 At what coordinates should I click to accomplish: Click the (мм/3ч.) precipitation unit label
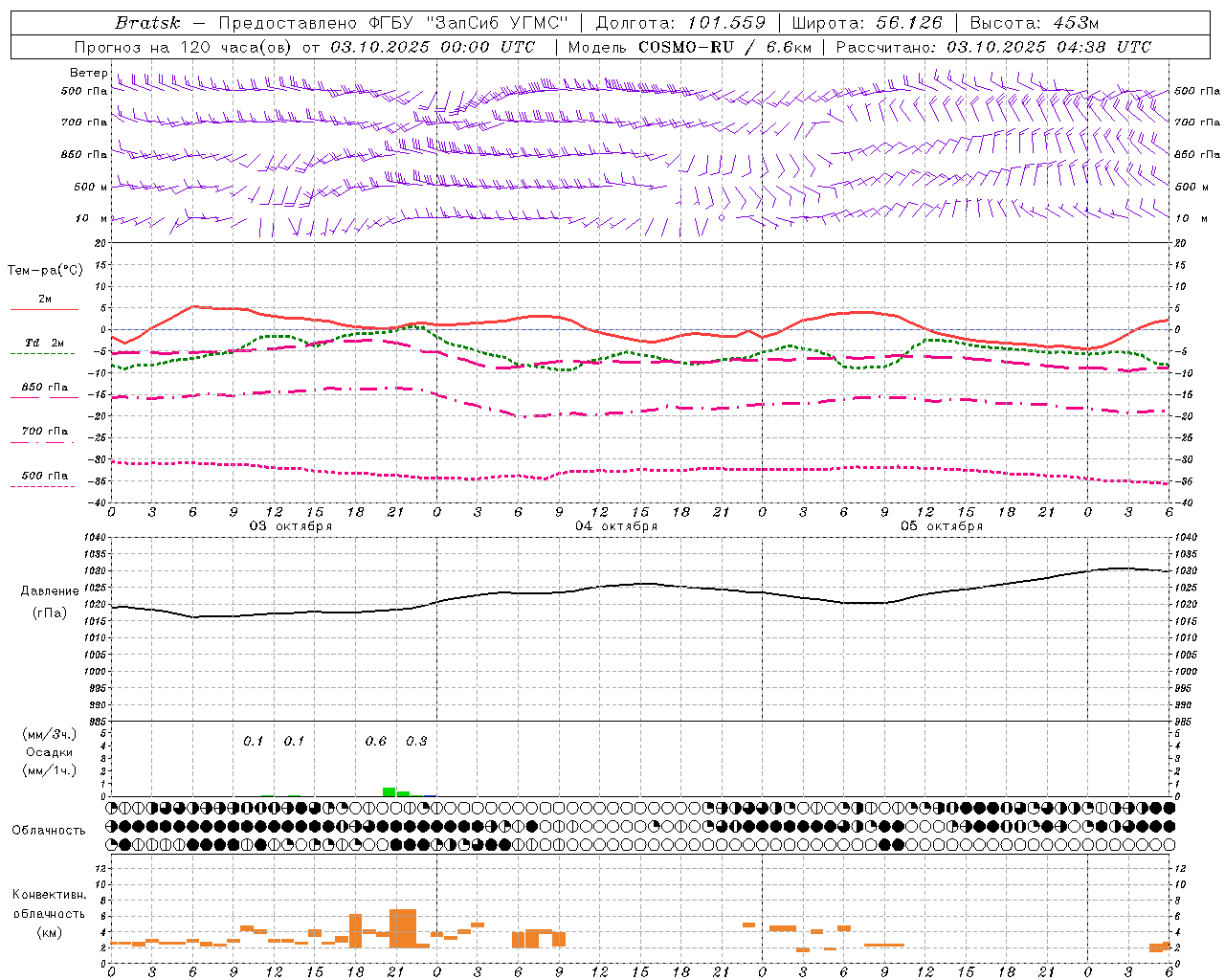click(x=50, y=734)
